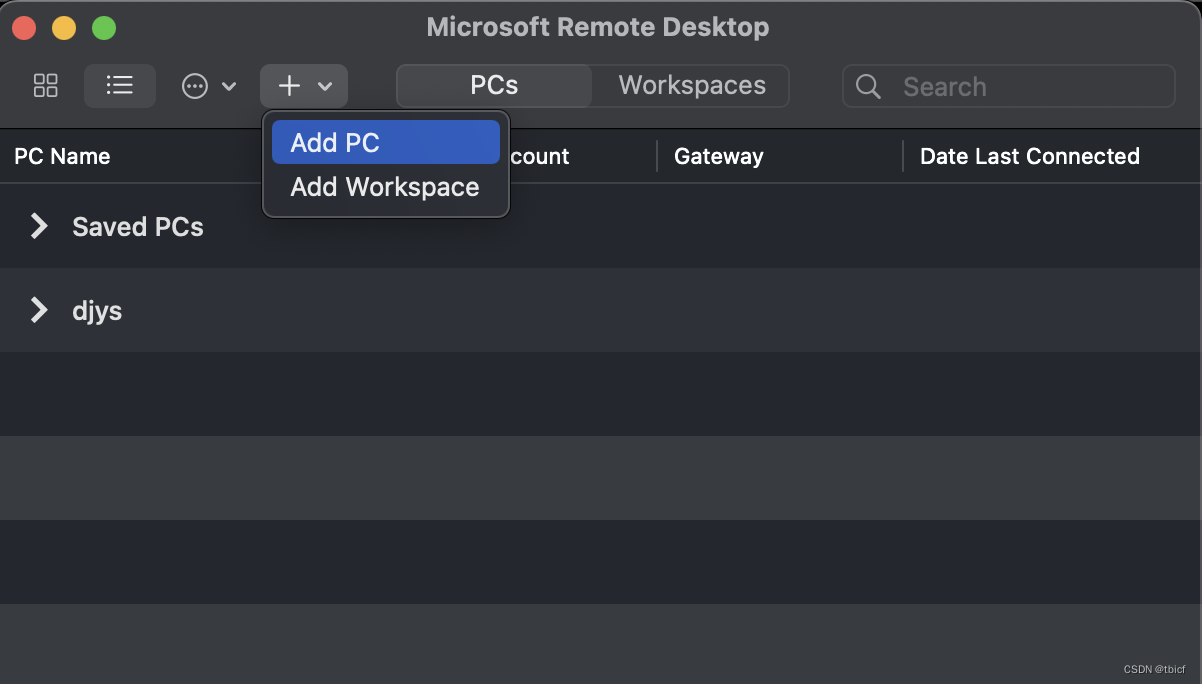Sort by Date Last Connected column

point(1030,156)
